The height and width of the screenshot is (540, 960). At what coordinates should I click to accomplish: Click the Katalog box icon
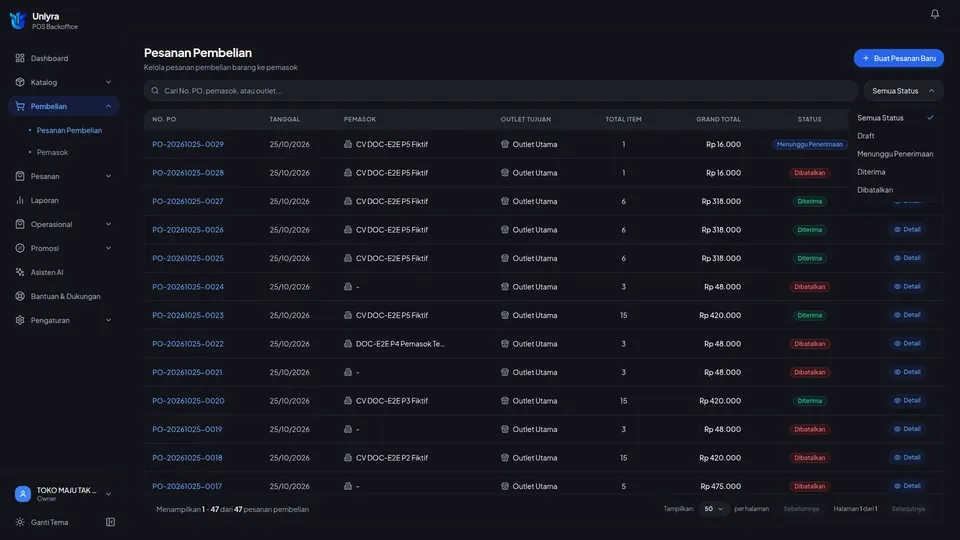coord(20,82)
